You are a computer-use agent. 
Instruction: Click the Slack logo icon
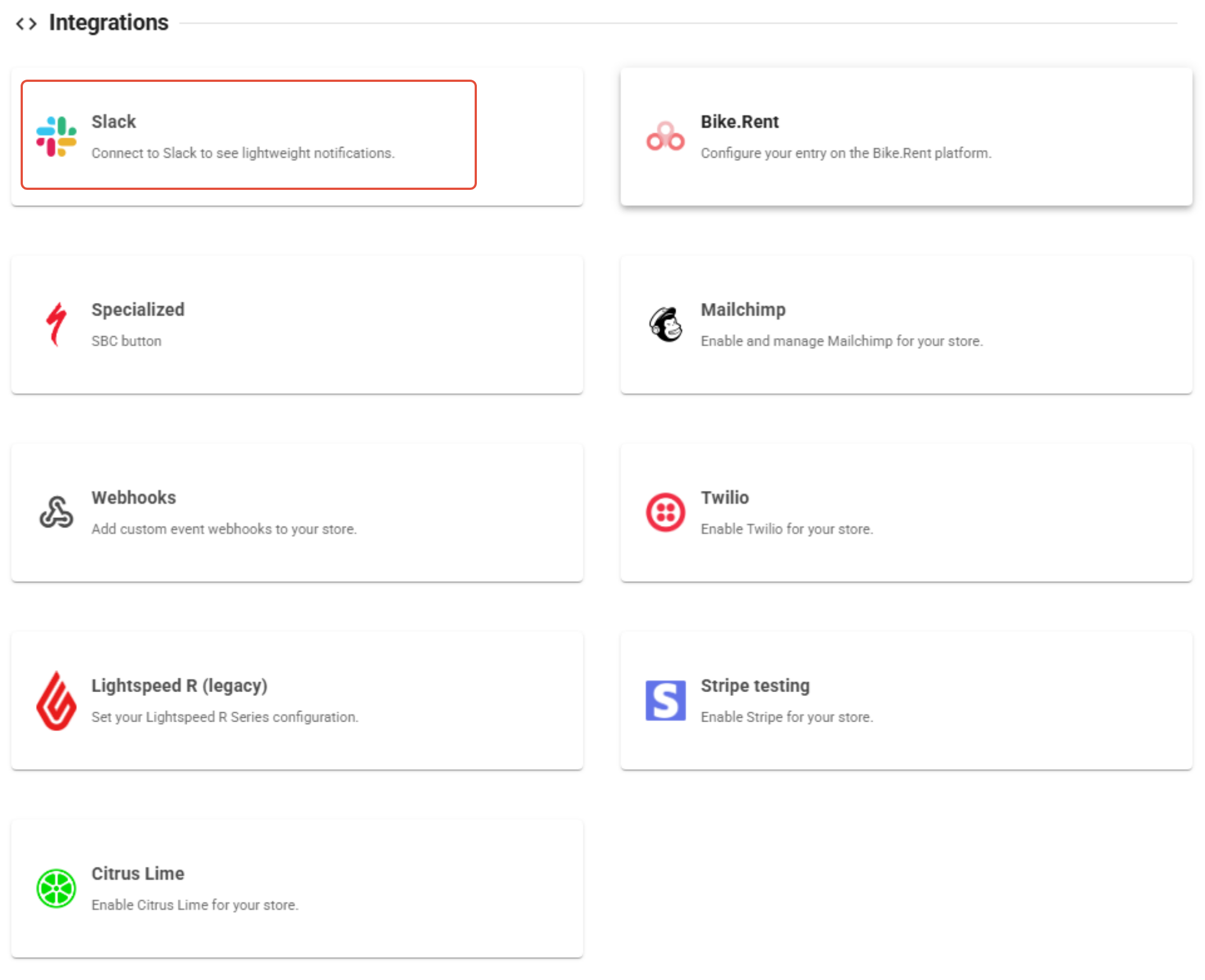pyautogui.click(x=56, y=136)
